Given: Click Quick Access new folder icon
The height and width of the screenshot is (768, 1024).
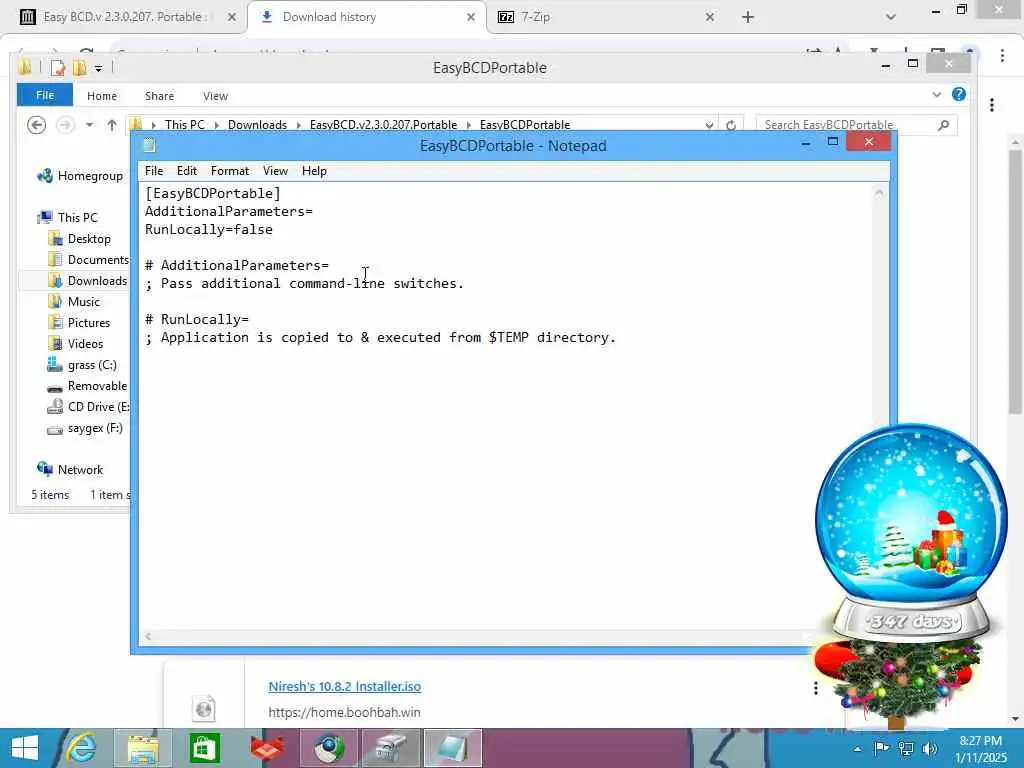Looking at the screenshot, I should tap(79, 67).
